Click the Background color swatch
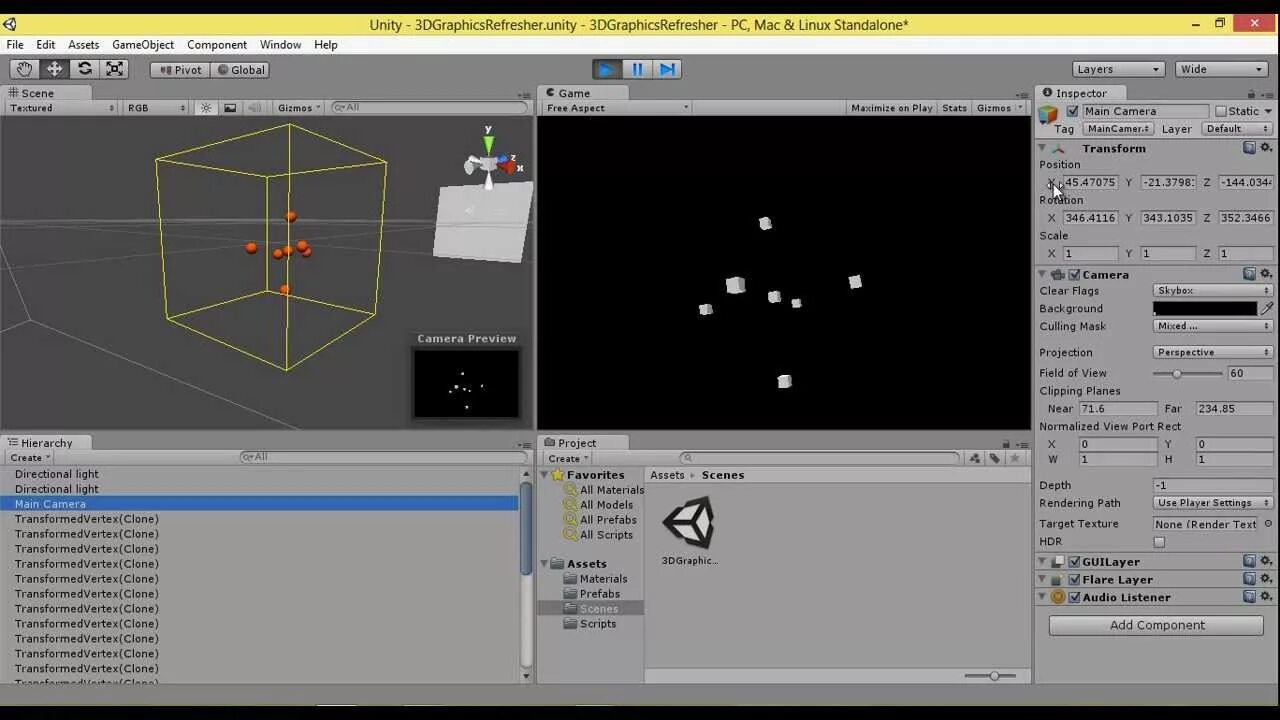The width and height of the screenshot is (1280, 720). point(1205,309)
